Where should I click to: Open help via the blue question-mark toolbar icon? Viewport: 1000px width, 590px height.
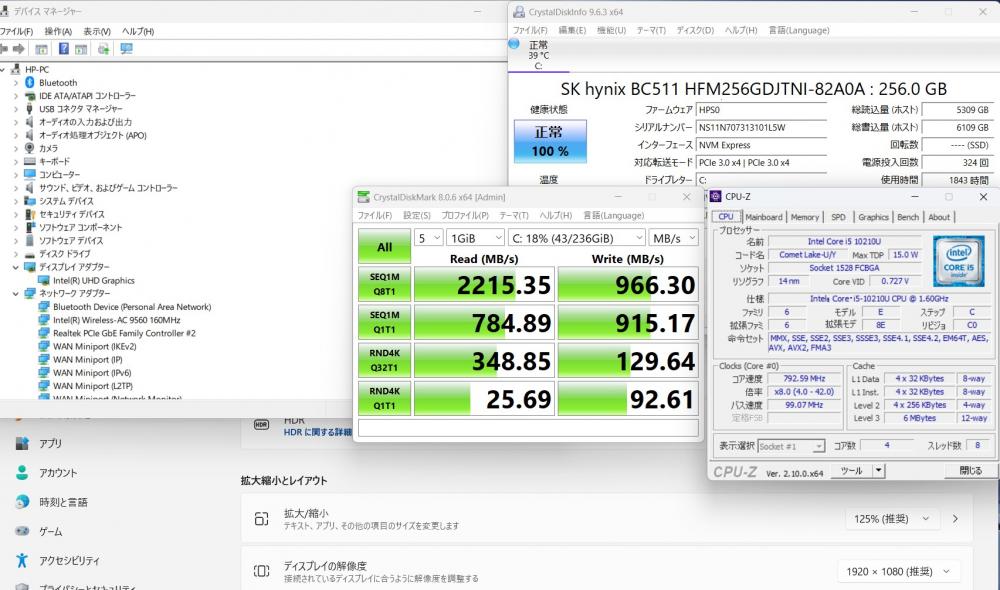pyautogui.click(x=64, y=48)
